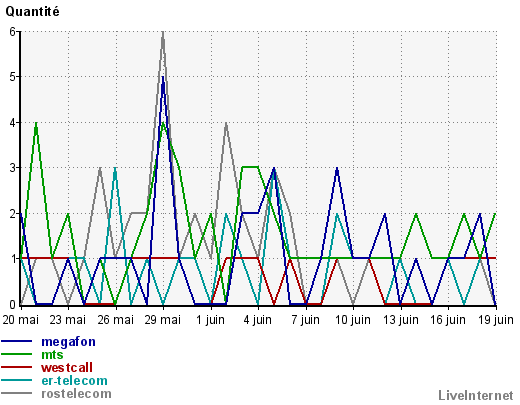Click the rostelecom legend label
The width and height of the screenshot is (520, 405).
[x=76, y=394]
